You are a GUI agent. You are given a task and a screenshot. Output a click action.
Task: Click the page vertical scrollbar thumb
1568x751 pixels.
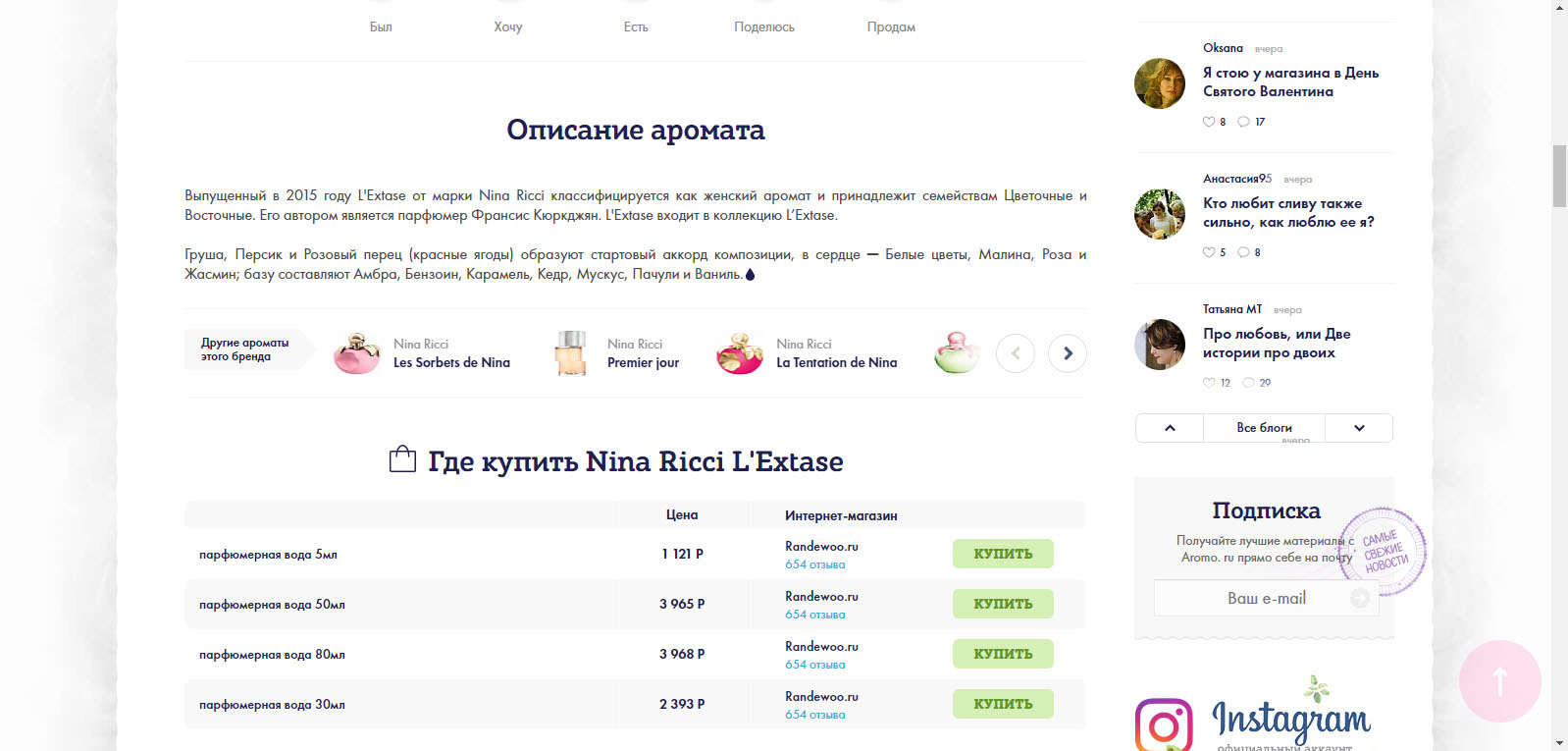1559,176
